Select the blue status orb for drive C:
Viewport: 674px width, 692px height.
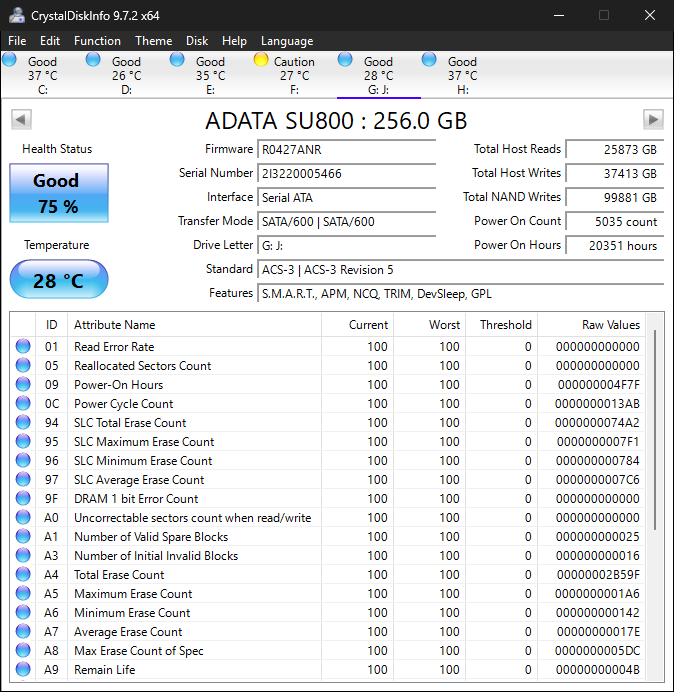[9, 60]
